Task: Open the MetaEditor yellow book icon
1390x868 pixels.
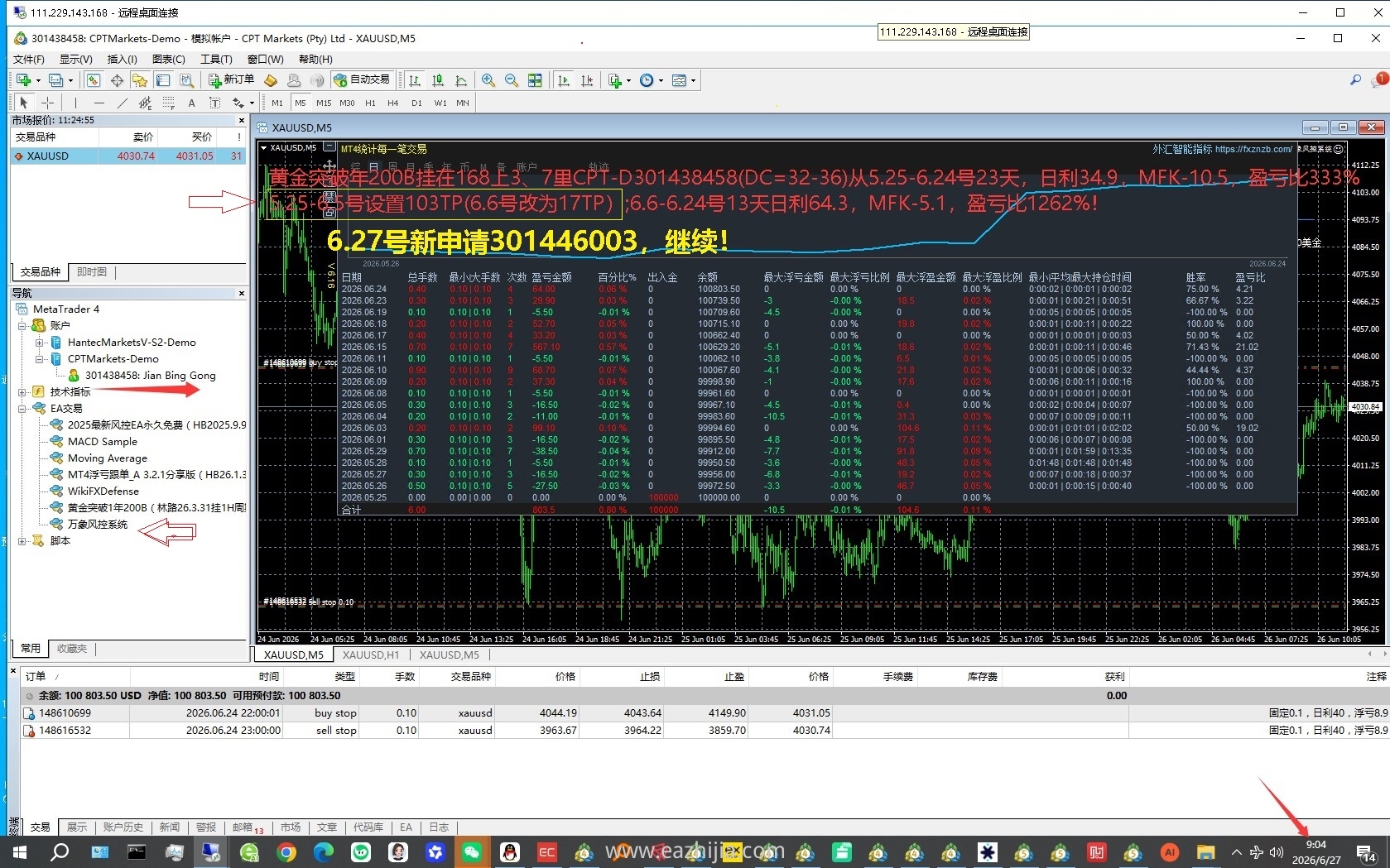Action: click(271, 80)
